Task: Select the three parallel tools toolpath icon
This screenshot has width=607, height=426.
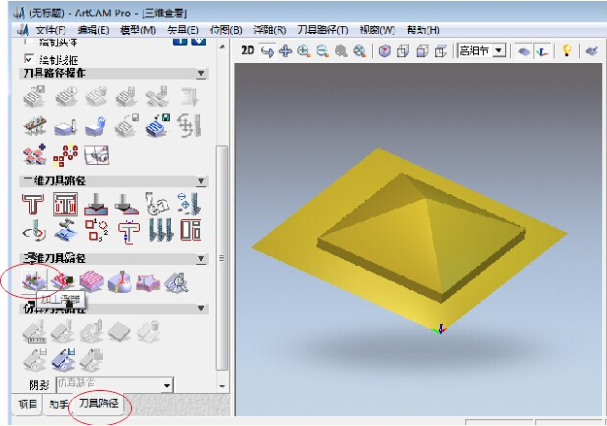Action: 159,231
